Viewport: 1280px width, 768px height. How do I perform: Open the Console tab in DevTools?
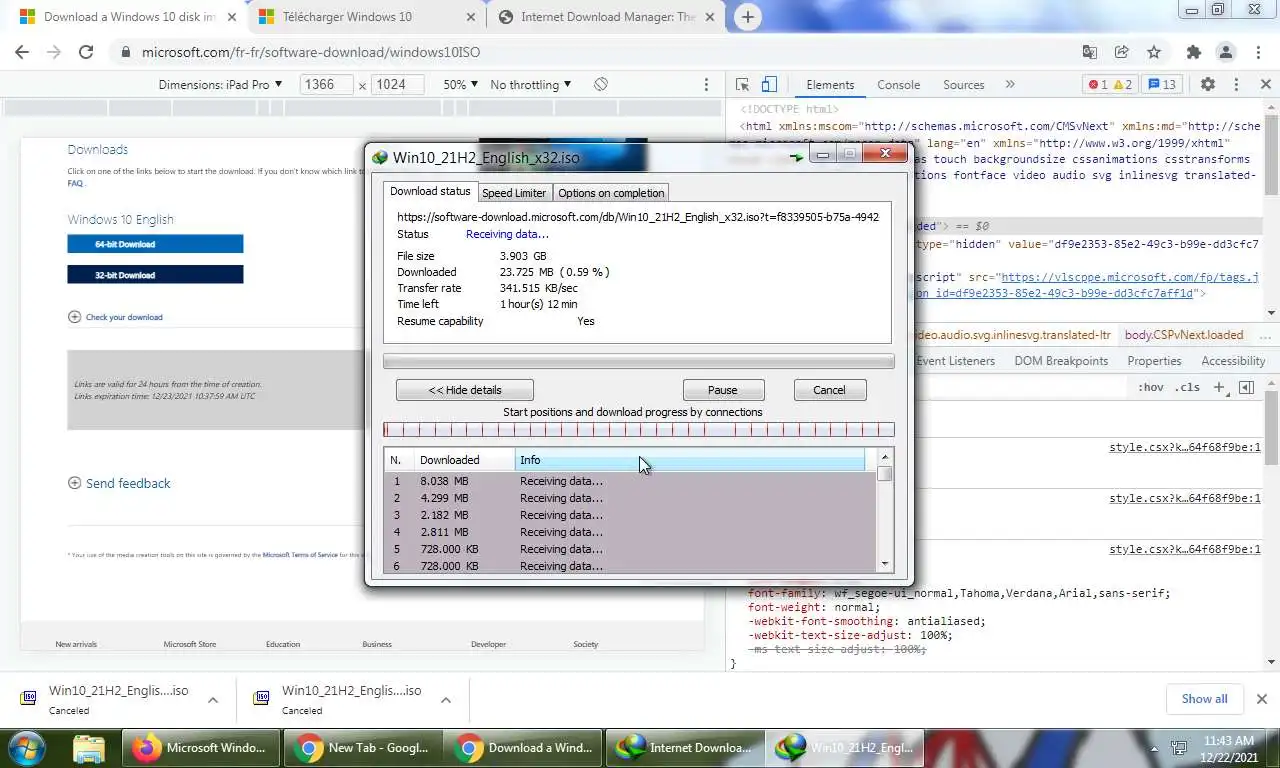click(898, 85)
